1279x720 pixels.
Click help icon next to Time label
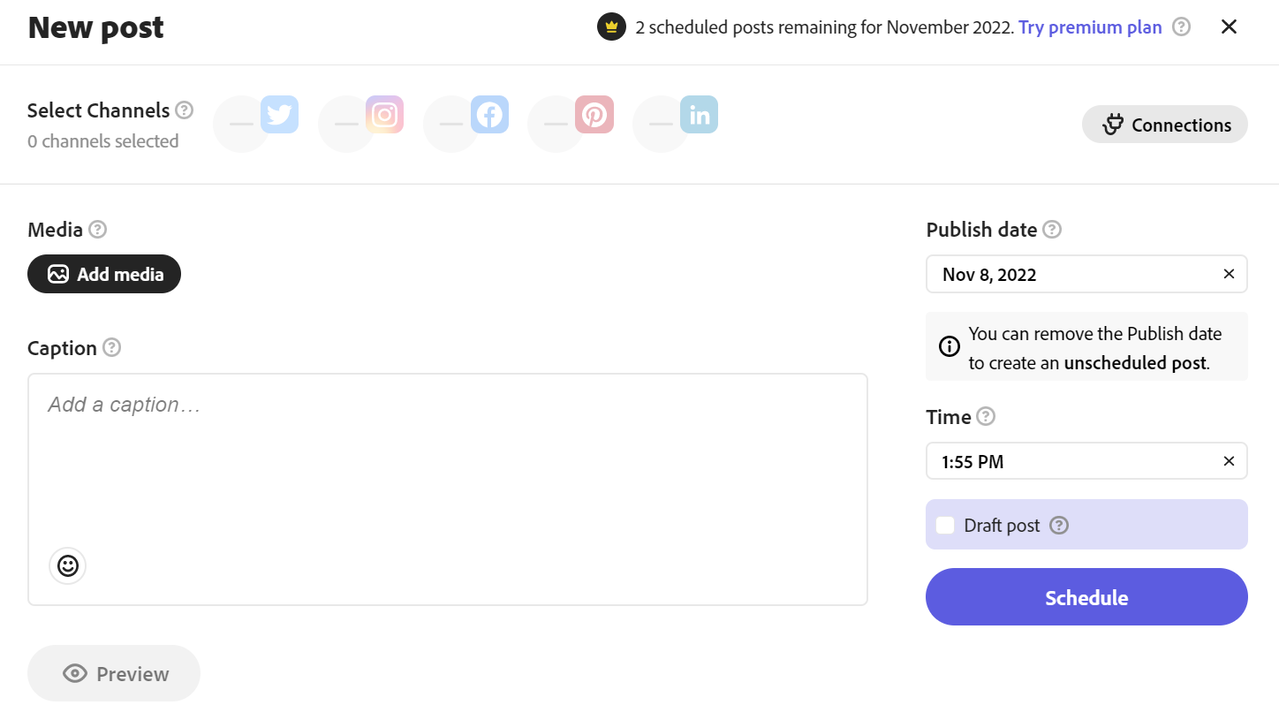coord(986,417)
